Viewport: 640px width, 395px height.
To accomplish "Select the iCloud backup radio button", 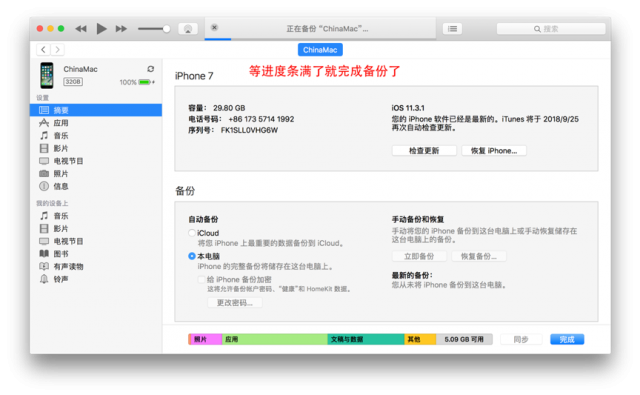I will (191, 233).
